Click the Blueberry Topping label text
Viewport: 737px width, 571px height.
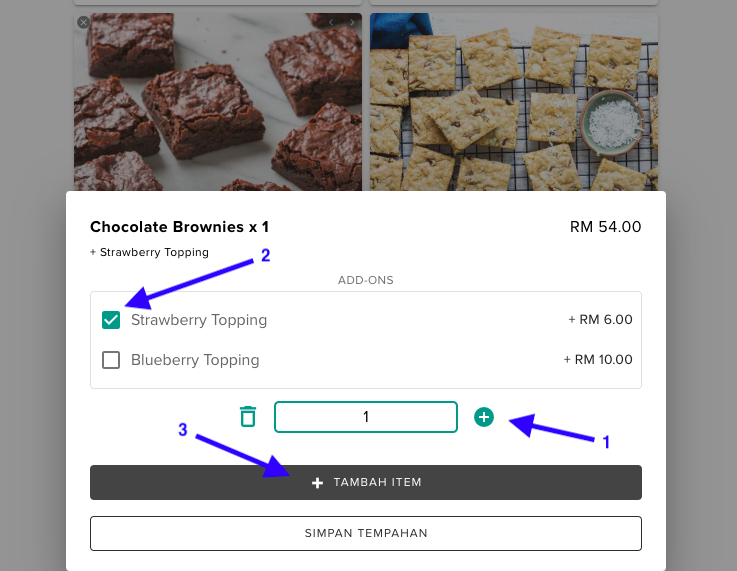(195, 360)
